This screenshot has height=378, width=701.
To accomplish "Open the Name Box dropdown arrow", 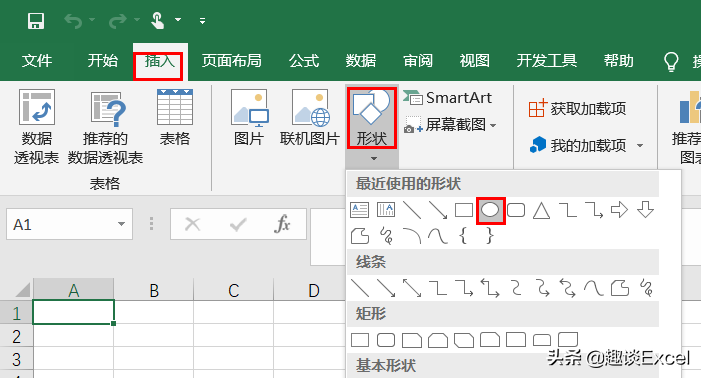I will [x=121, y=224].
